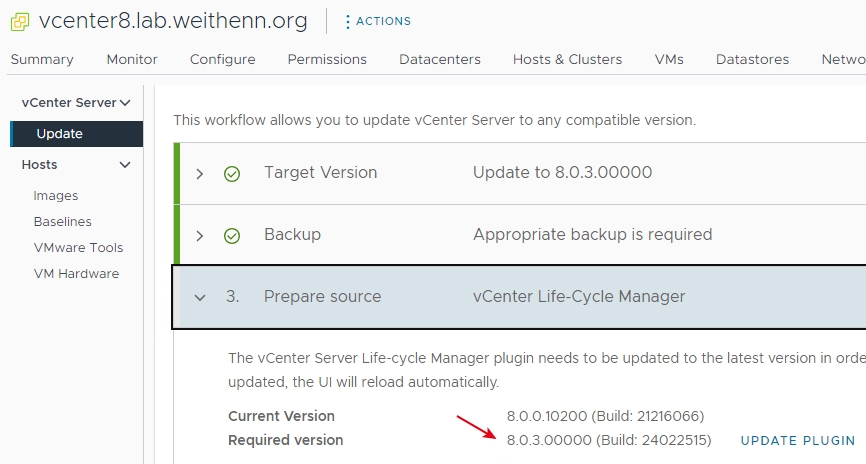866x464 pixels.
Task: Open Baselines under Hosts
Action: point(62,222)
